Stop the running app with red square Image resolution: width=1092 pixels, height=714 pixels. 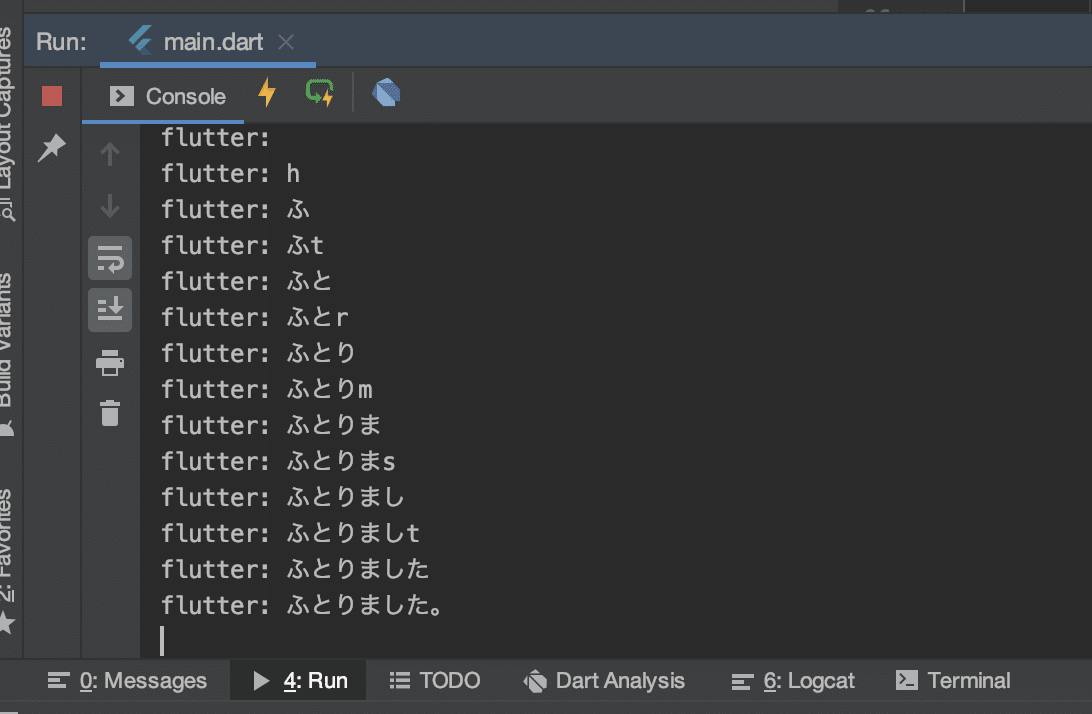52,95
